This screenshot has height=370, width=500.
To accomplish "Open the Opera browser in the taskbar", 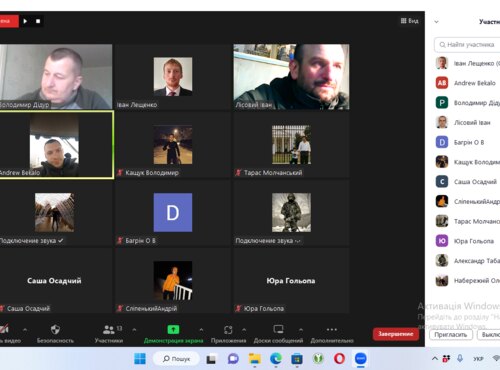I will (339, 359).
